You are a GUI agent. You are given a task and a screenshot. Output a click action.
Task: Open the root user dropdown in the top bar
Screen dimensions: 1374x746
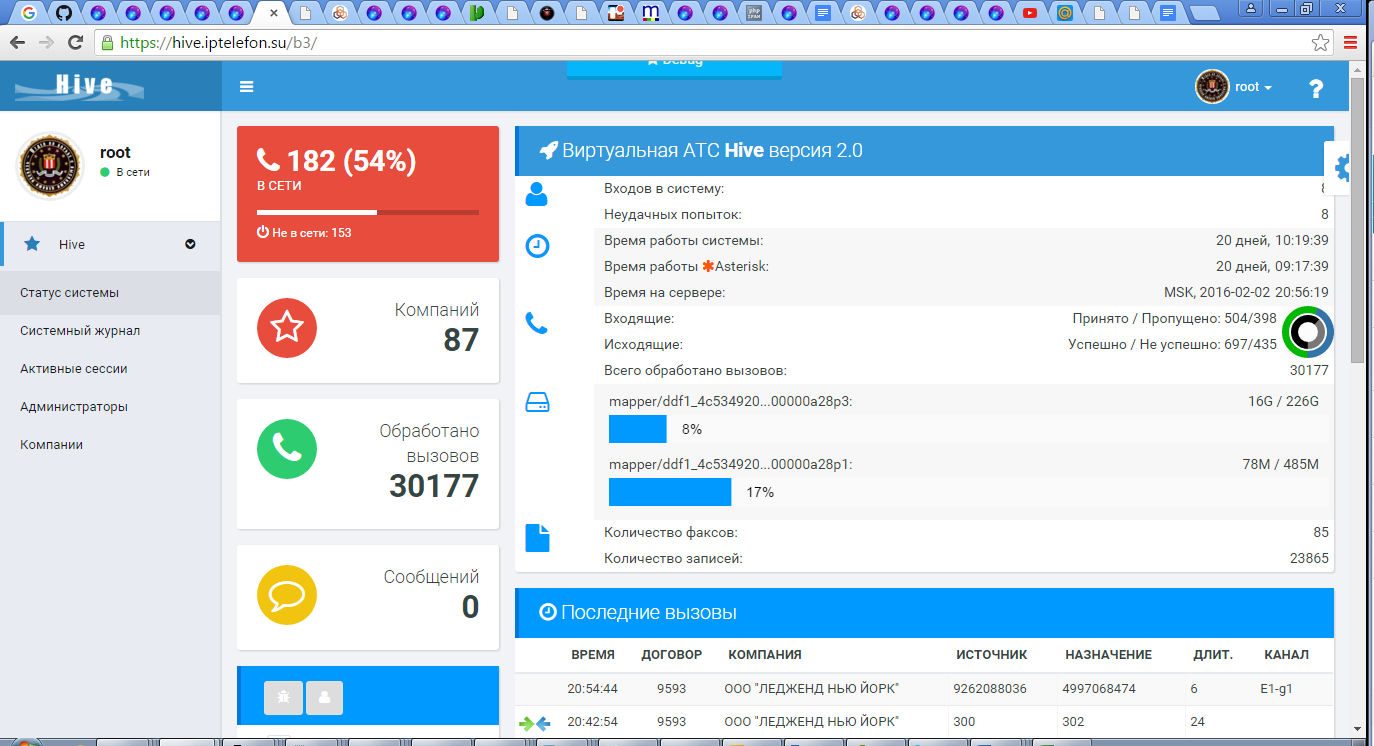[x=1254, y=87]
